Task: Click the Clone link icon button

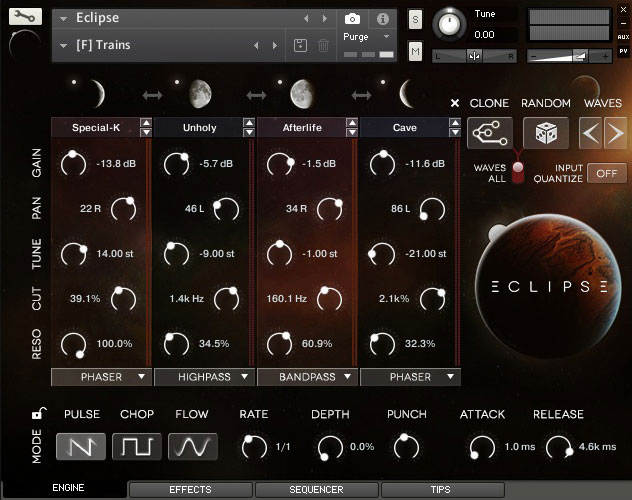Action: point(490,132)
